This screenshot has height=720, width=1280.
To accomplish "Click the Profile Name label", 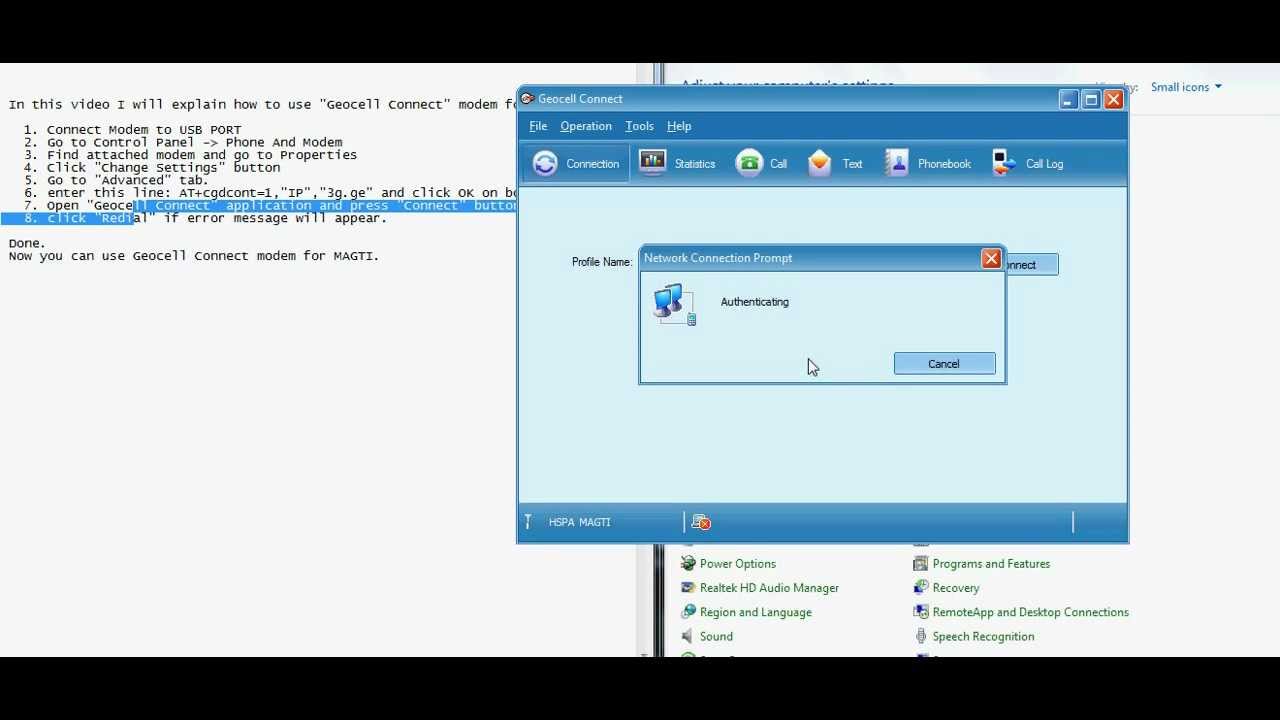I will 602,262.
